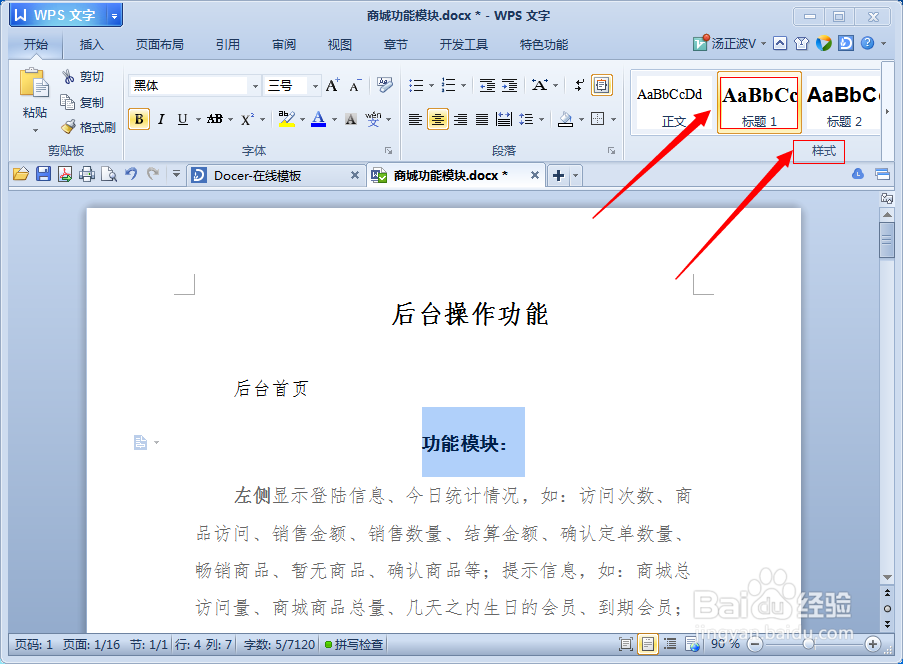Screen dimensions: 903x664
Task: Open font color dropdown arrow
Action: 334,120
